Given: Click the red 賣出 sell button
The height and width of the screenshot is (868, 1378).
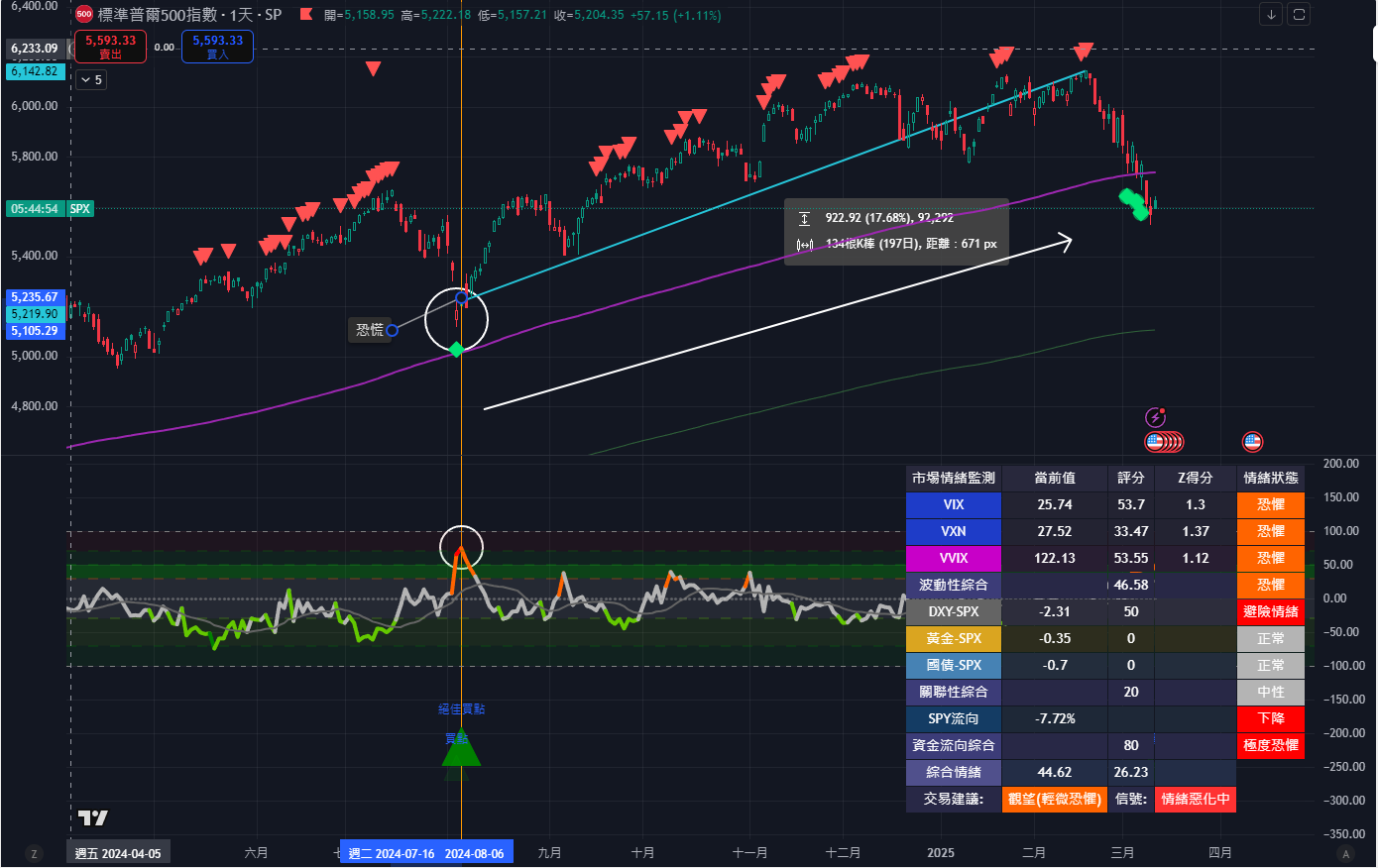Looking at the screenshot, I should 110,47.
